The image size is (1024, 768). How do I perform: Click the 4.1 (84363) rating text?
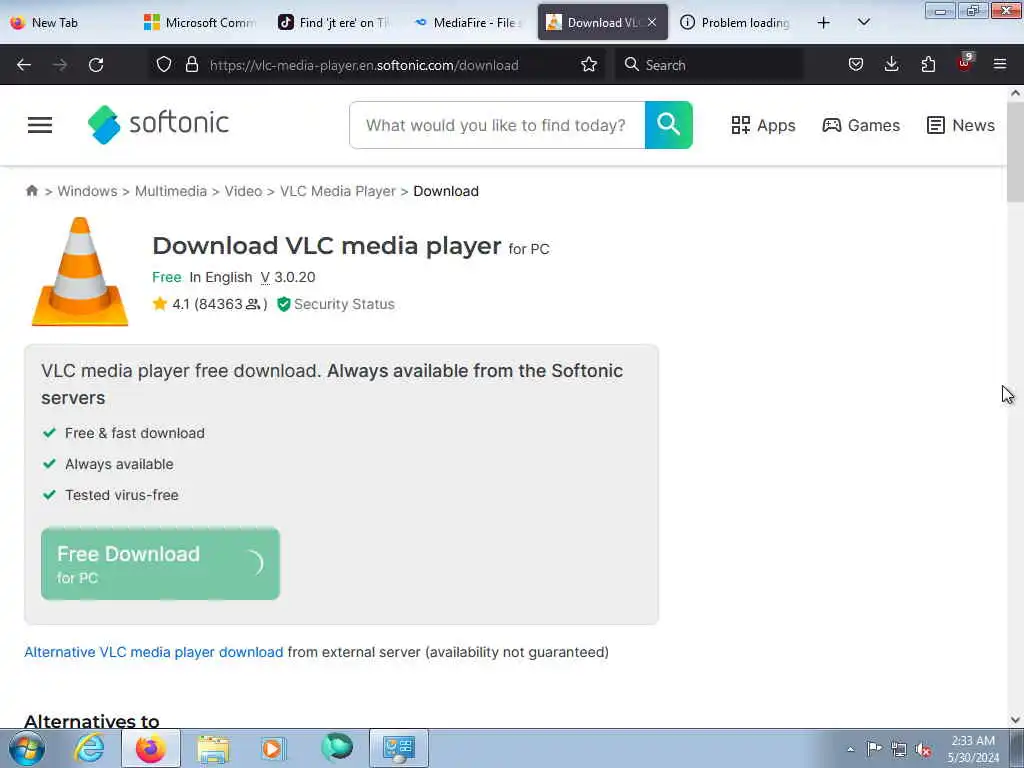tap(219, 304)
